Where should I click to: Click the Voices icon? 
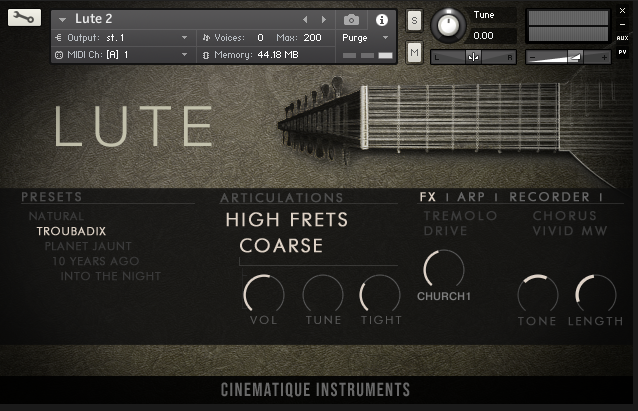[206, 38]
